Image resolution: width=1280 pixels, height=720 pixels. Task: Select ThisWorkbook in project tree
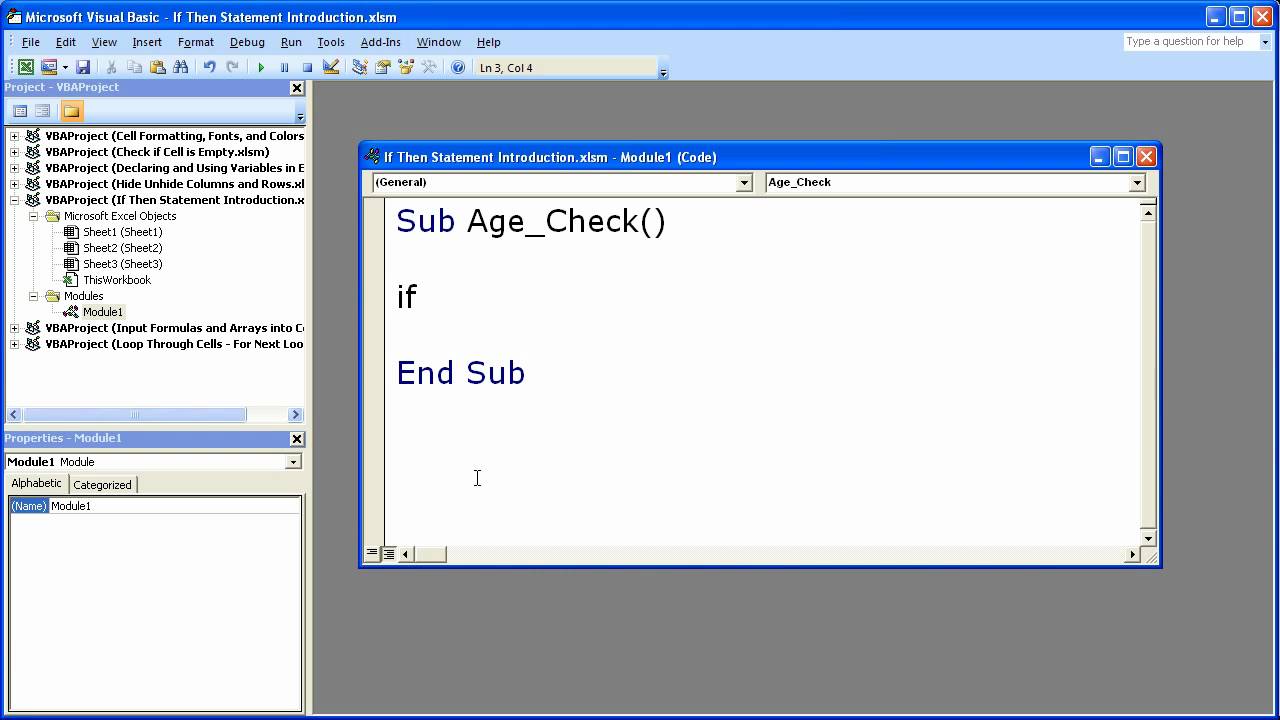click(x=116, y=280)
